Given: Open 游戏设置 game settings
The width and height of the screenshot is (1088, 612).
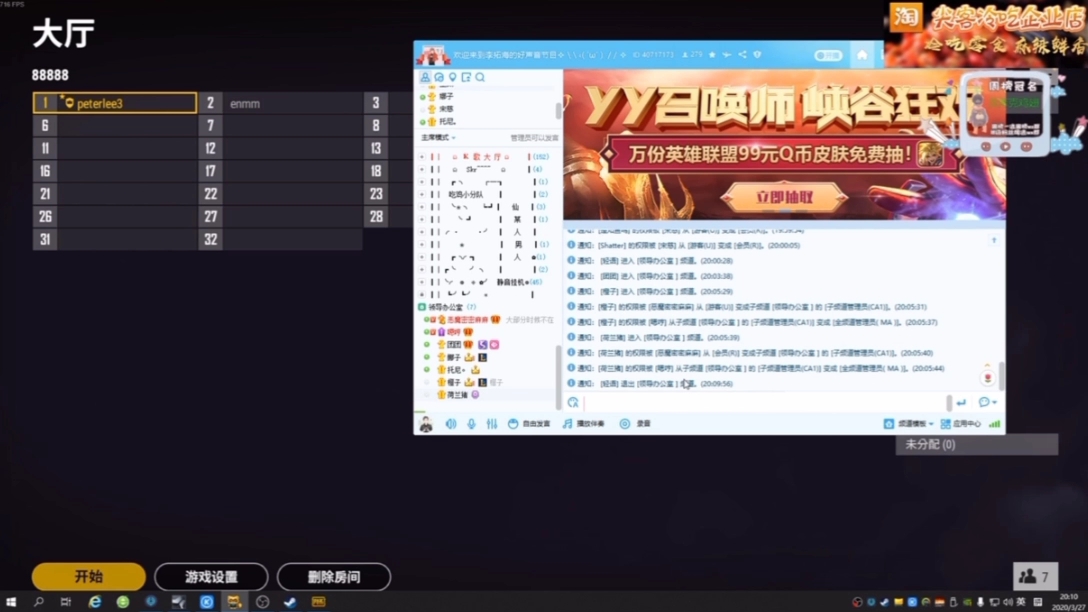Looking at the screenshot, I should pos(211,577).
